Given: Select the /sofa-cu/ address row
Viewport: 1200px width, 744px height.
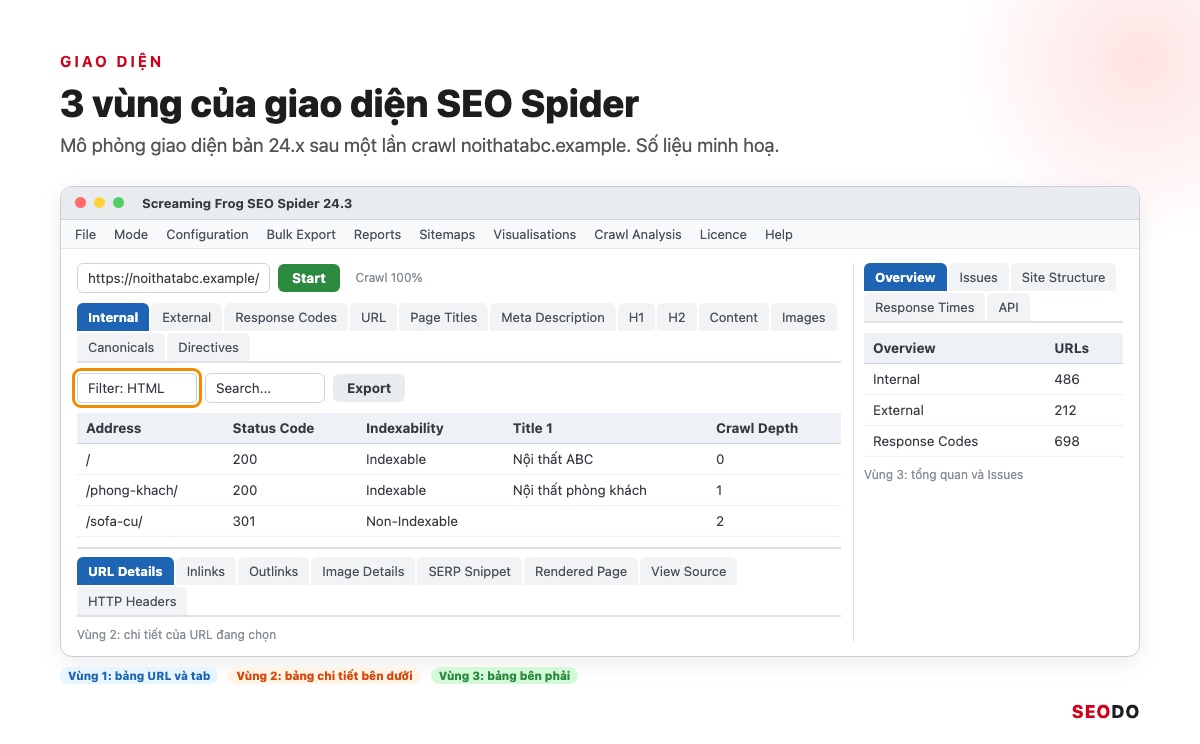Looking at the screenshot, I should (x=459, y=522).
